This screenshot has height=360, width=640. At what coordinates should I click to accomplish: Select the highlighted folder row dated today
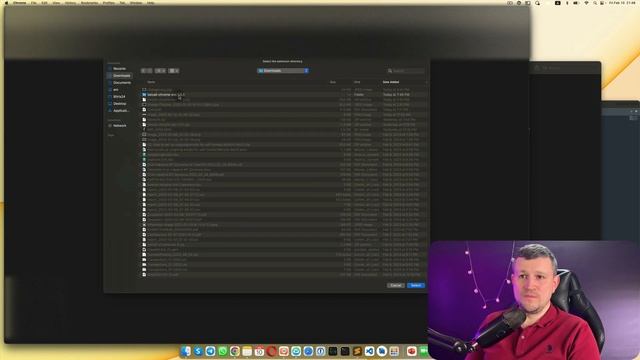coord(284,95)
